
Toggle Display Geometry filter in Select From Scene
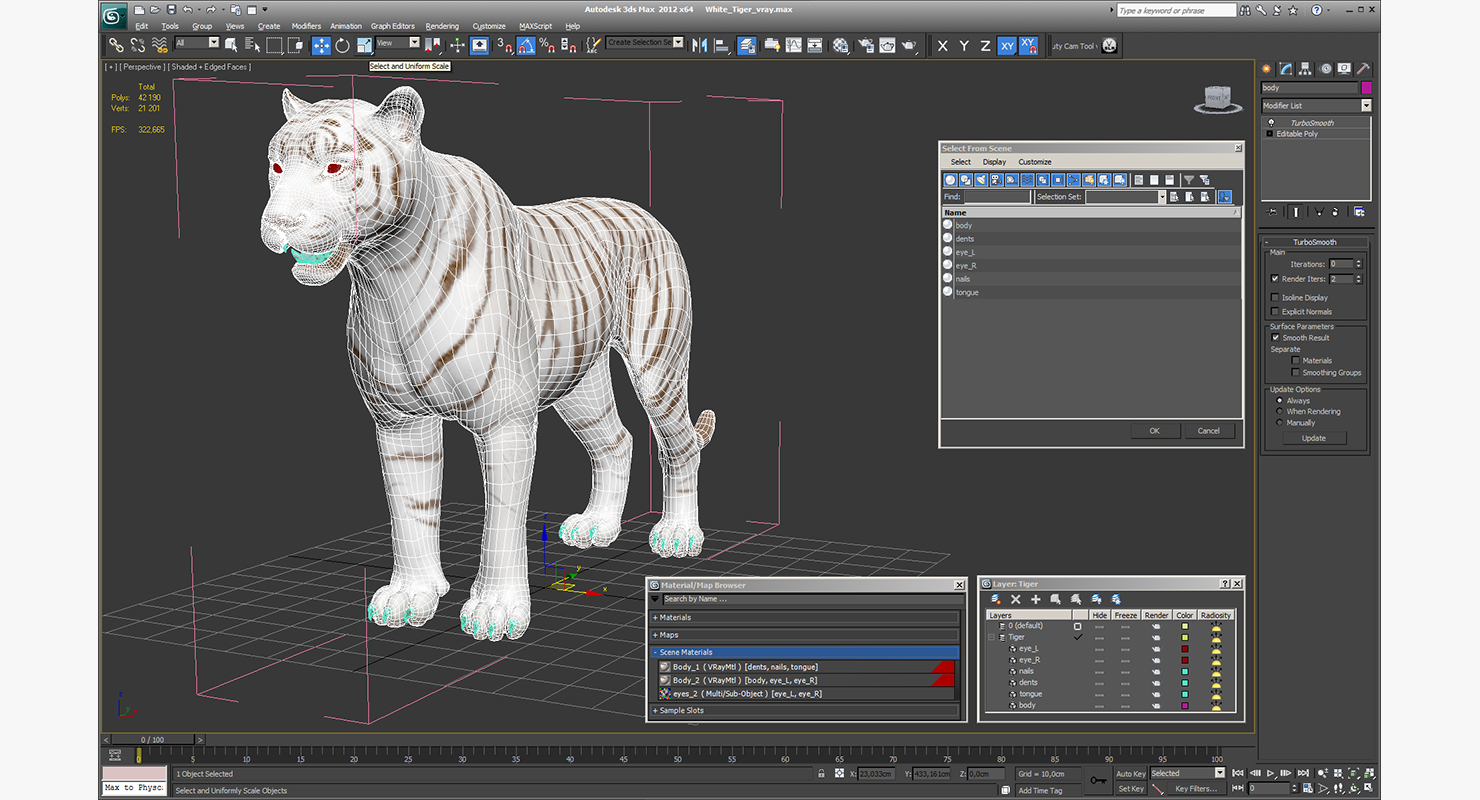point(950,180)
